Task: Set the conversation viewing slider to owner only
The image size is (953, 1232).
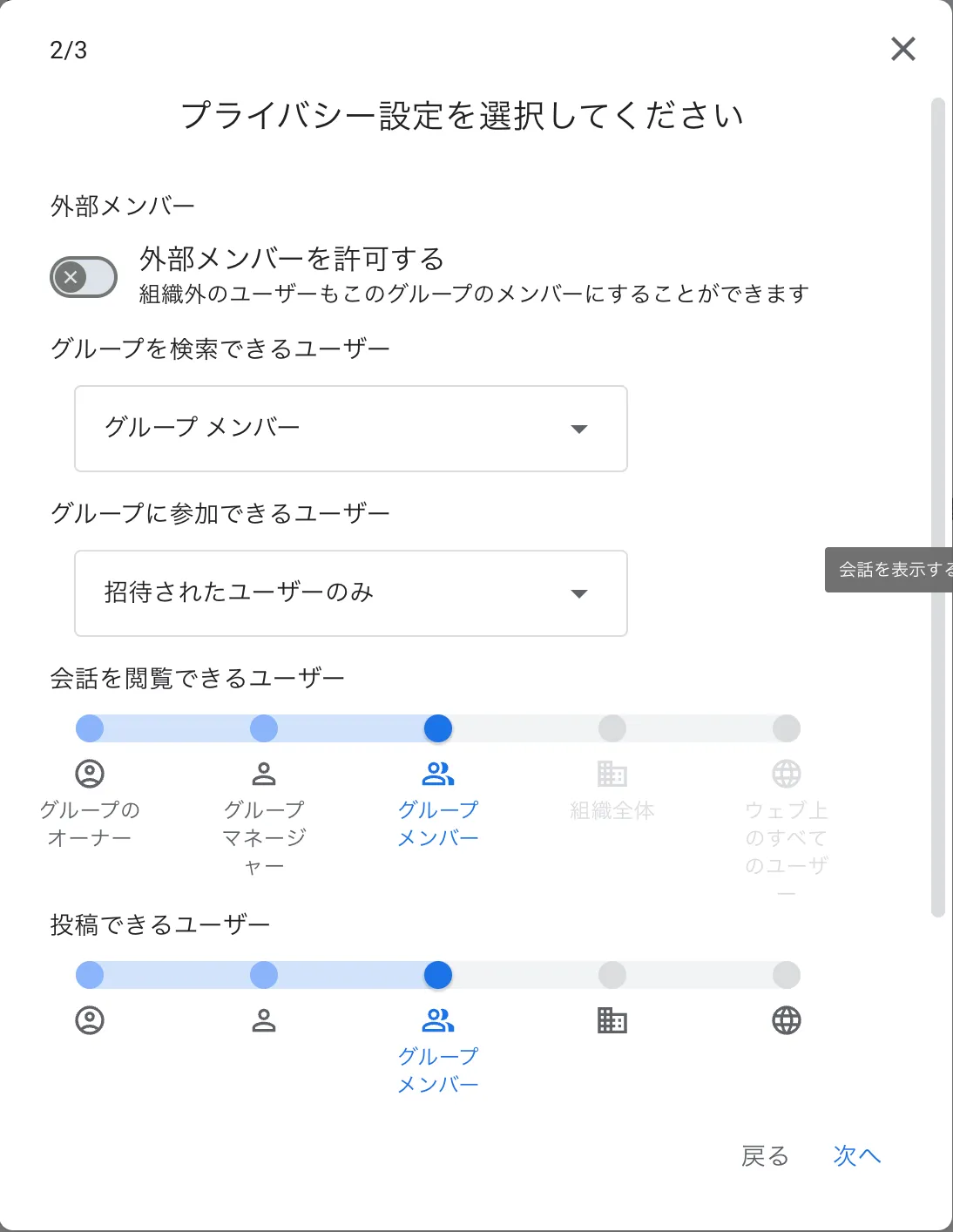Action: [x=90, y=728]
